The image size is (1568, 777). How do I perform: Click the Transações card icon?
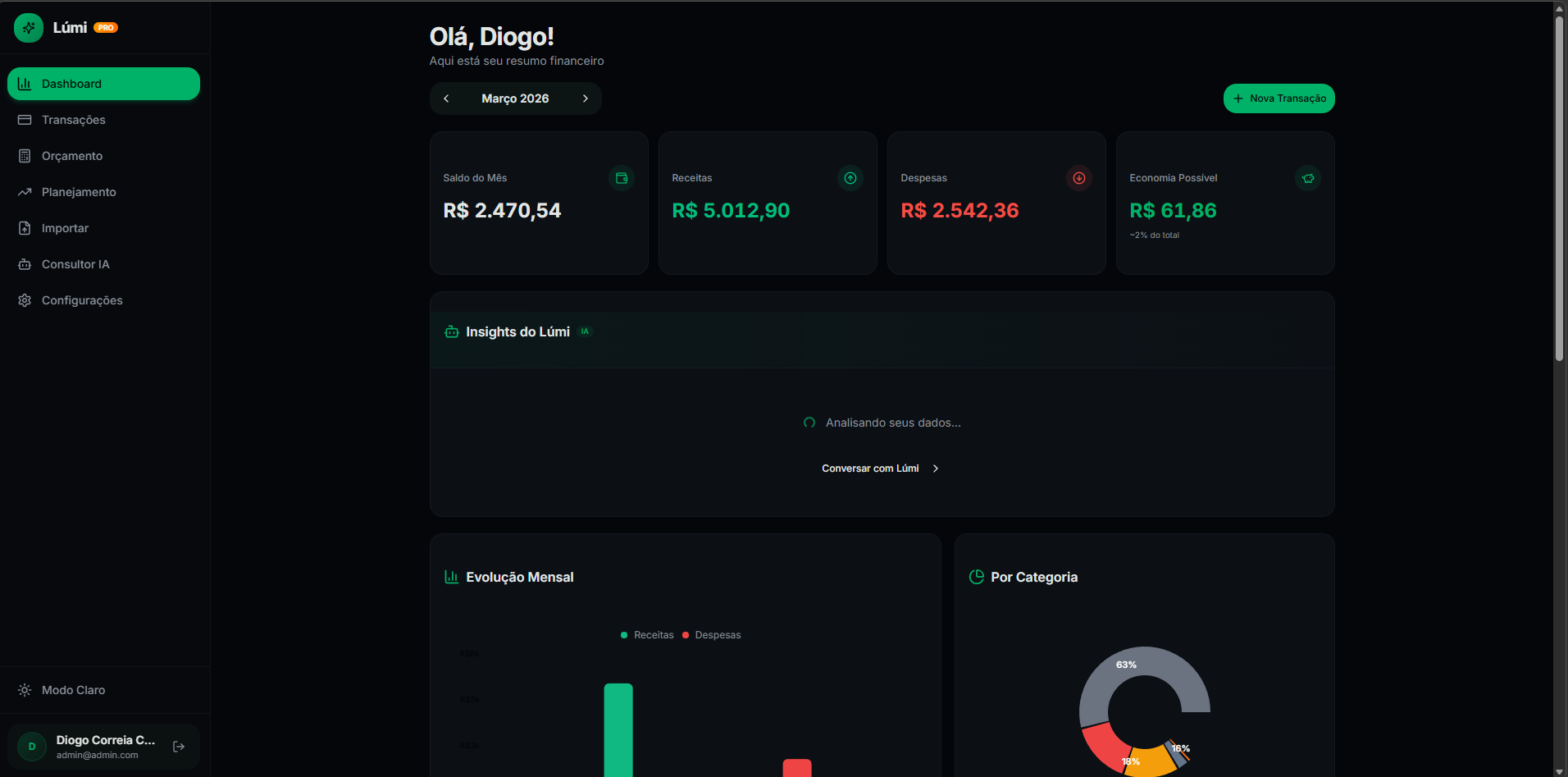click(25, 120)
